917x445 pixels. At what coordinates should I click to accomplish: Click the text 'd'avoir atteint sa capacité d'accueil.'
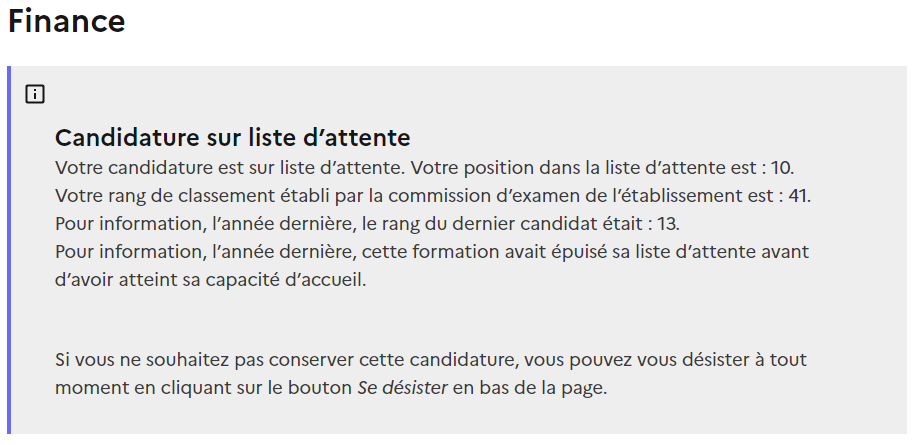pyautogui.click(x=211, y=278)
